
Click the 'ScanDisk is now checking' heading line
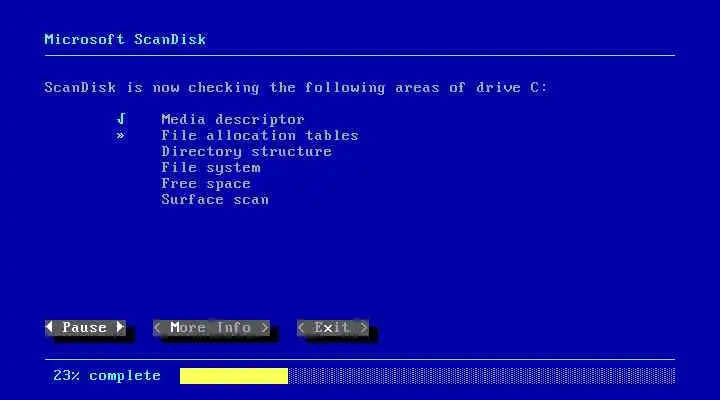[296, 87]
